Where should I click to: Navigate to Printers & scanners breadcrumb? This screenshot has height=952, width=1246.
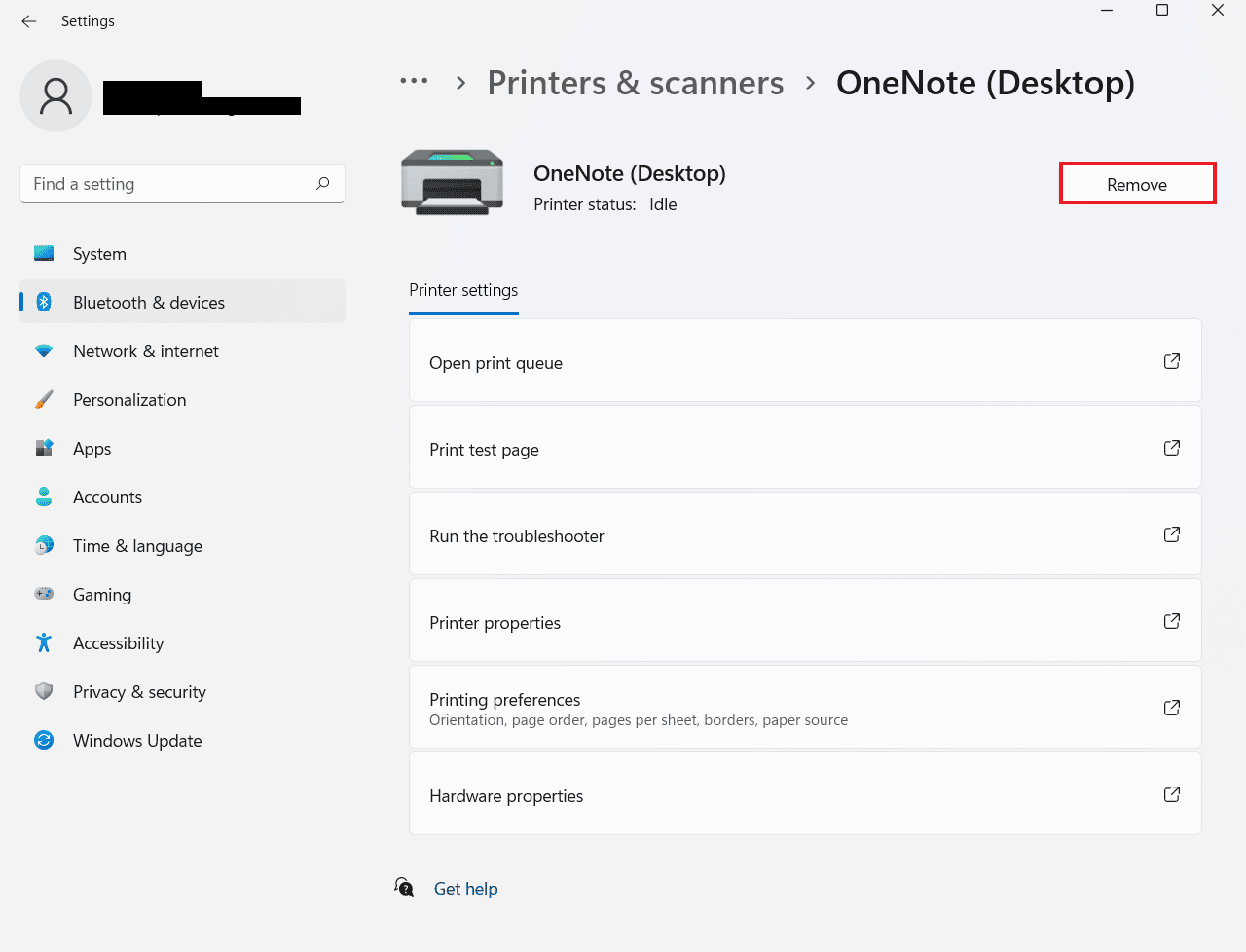coord(635,83)
